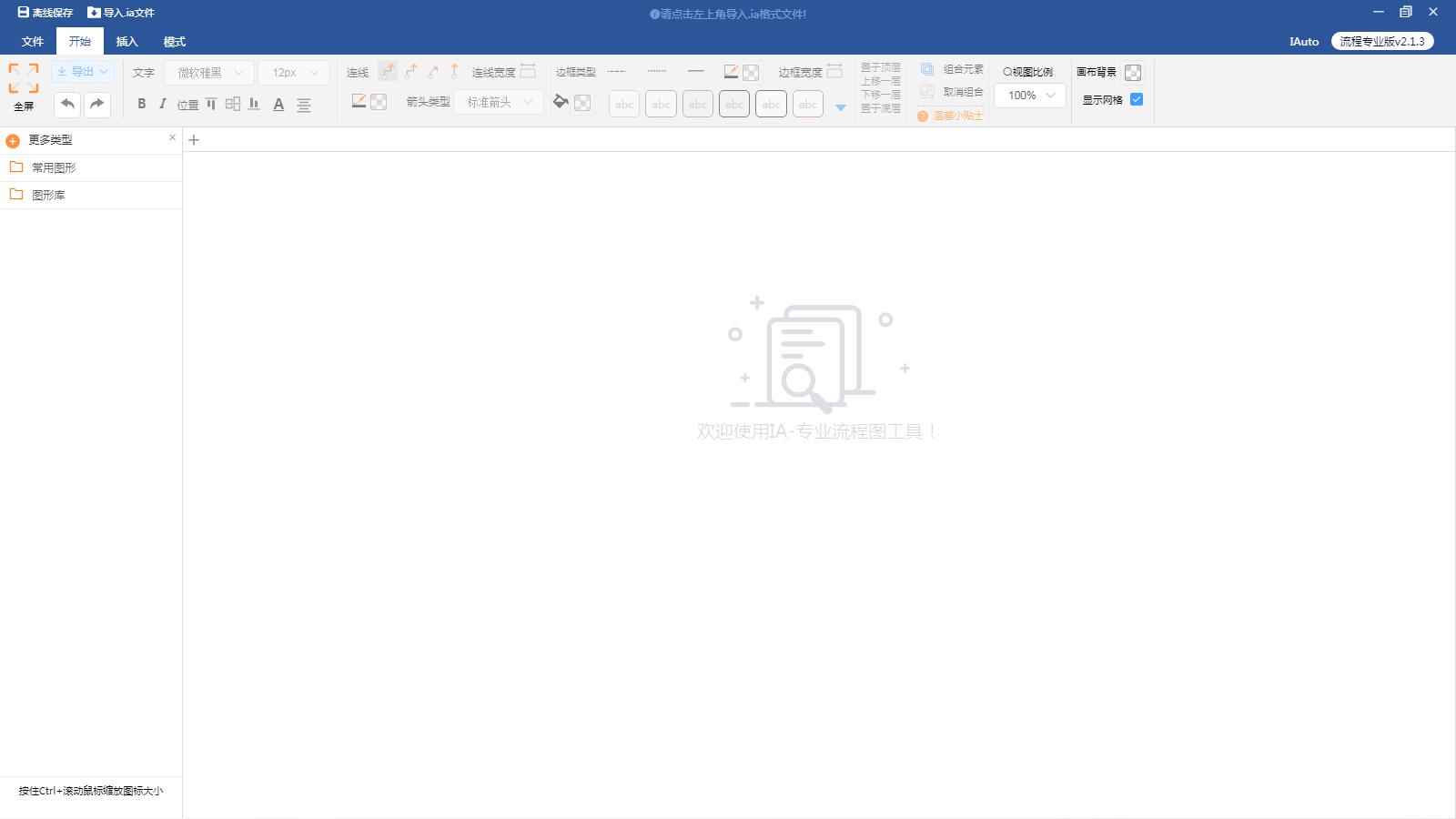Expand the 100% view scale dropdown
Image resolution: width=1456 pixels, height=819 pixels.
(1030, 96)
